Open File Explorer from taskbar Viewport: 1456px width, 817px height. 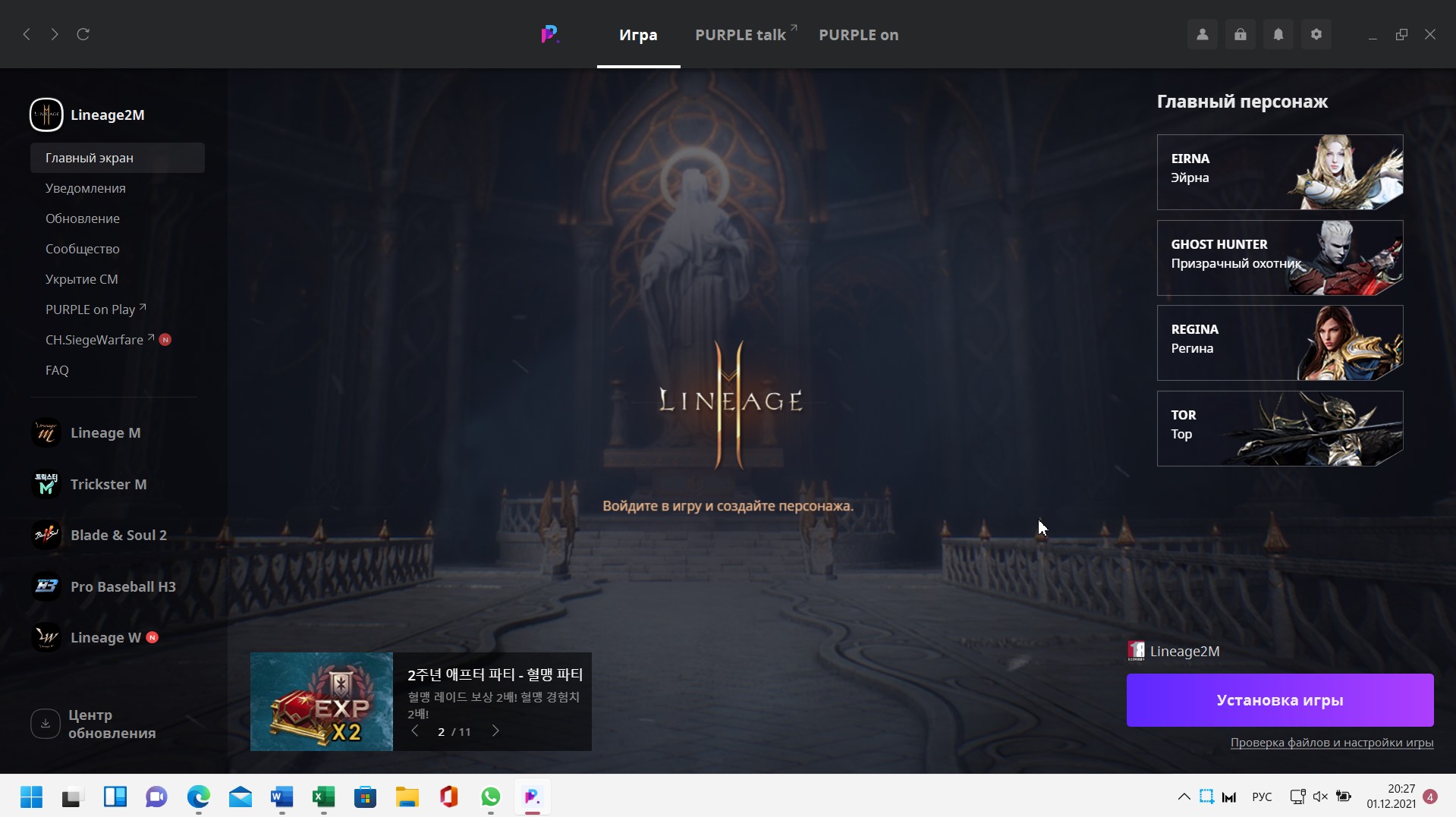point(407,797)
